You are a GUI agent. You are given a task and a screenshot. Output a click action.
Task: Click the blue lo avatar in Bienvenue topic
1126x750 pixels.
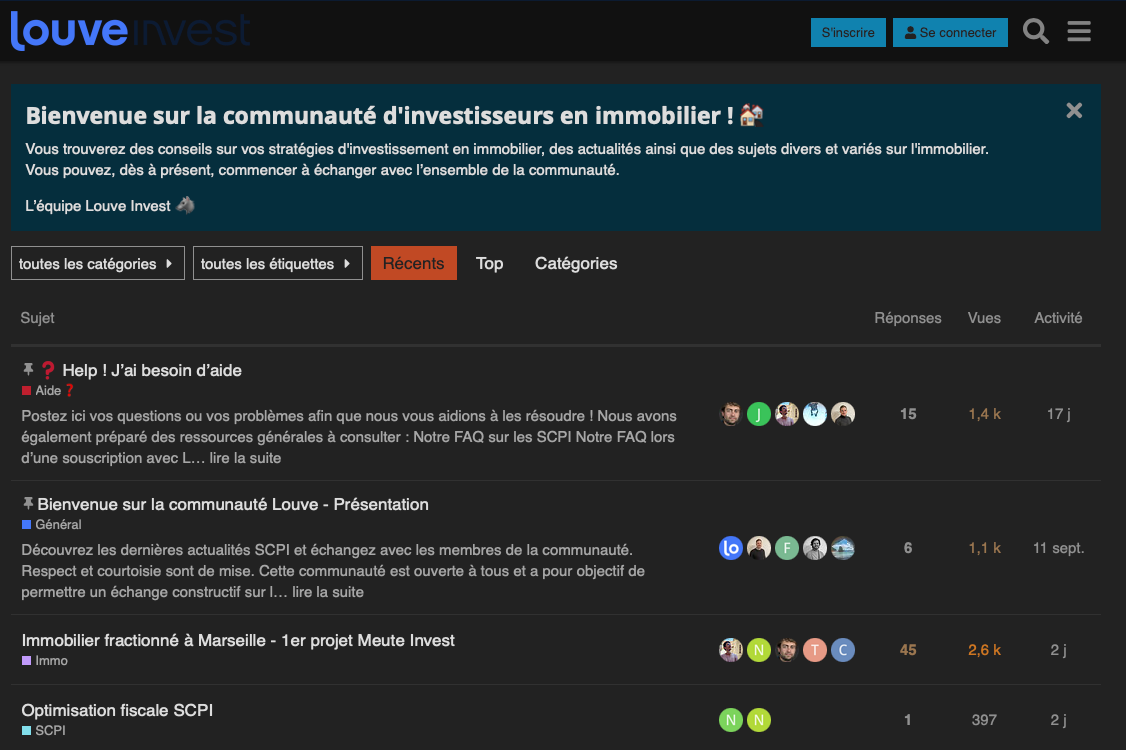click(730, 548)
